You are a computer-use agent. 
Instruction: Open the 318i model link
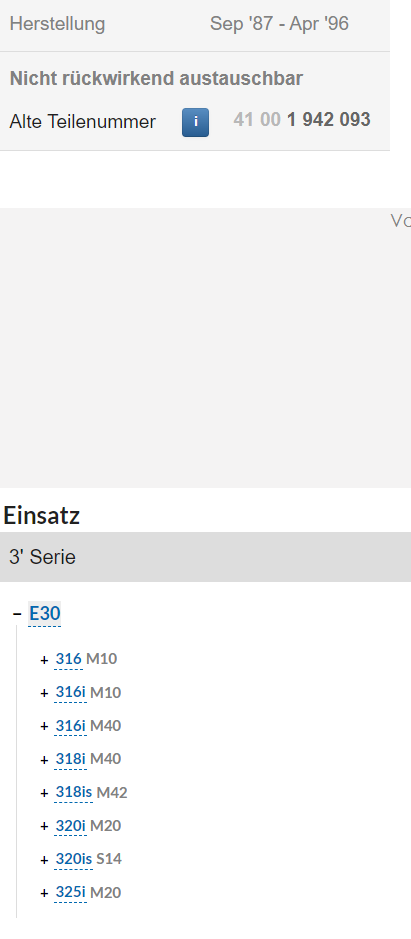point(71,759)
